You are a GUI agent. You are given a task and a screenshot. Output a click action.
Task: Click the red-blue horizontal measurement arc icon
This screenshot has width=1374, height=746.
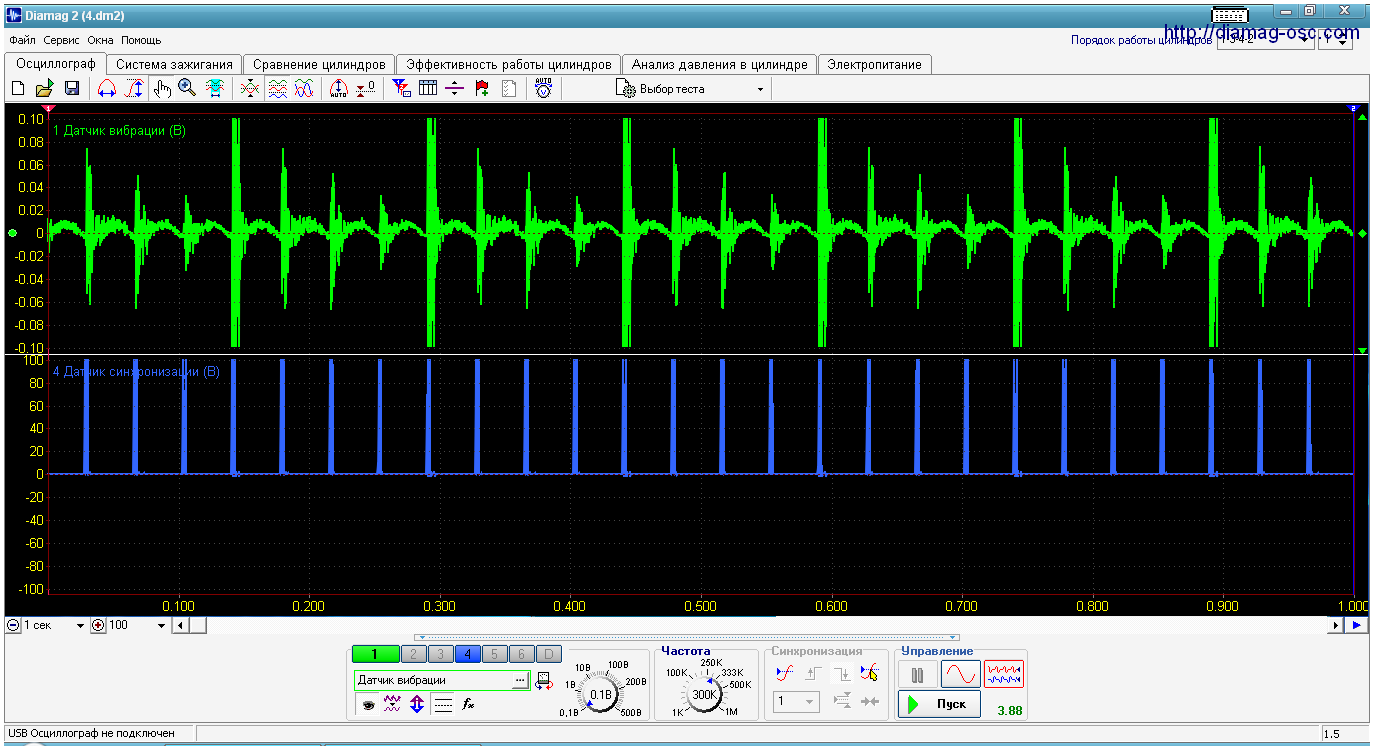point(106,89)
